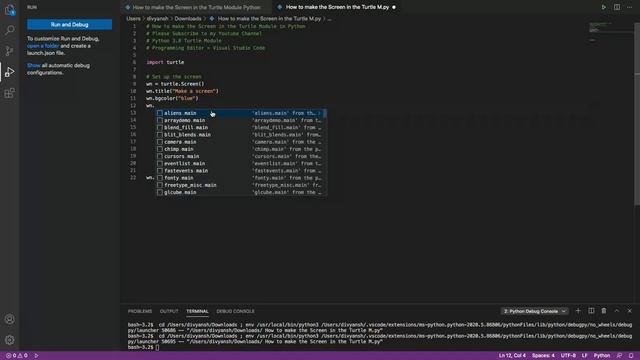Screen dimensions: 640x360
Task: Click the code minimap preview
Action: pos(611,32)
